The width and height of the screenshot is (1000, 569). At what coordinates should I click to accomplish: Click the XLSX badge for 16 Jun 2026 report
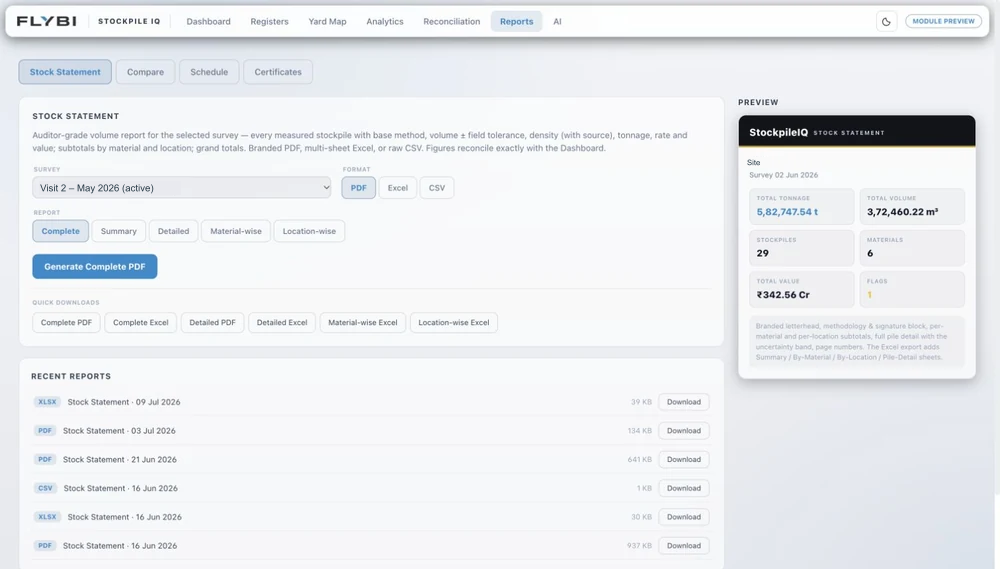point(47,517)
